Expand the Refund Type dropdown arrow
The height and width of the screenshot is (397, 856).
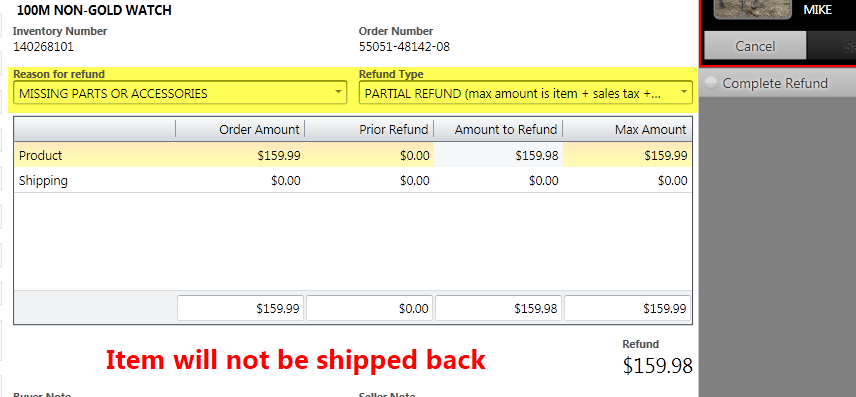(683, 93)
